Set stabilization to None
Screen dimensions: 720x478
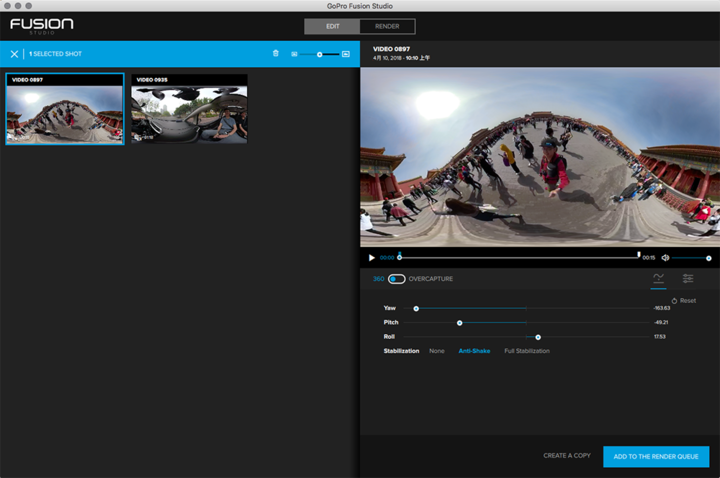(437, 351)
